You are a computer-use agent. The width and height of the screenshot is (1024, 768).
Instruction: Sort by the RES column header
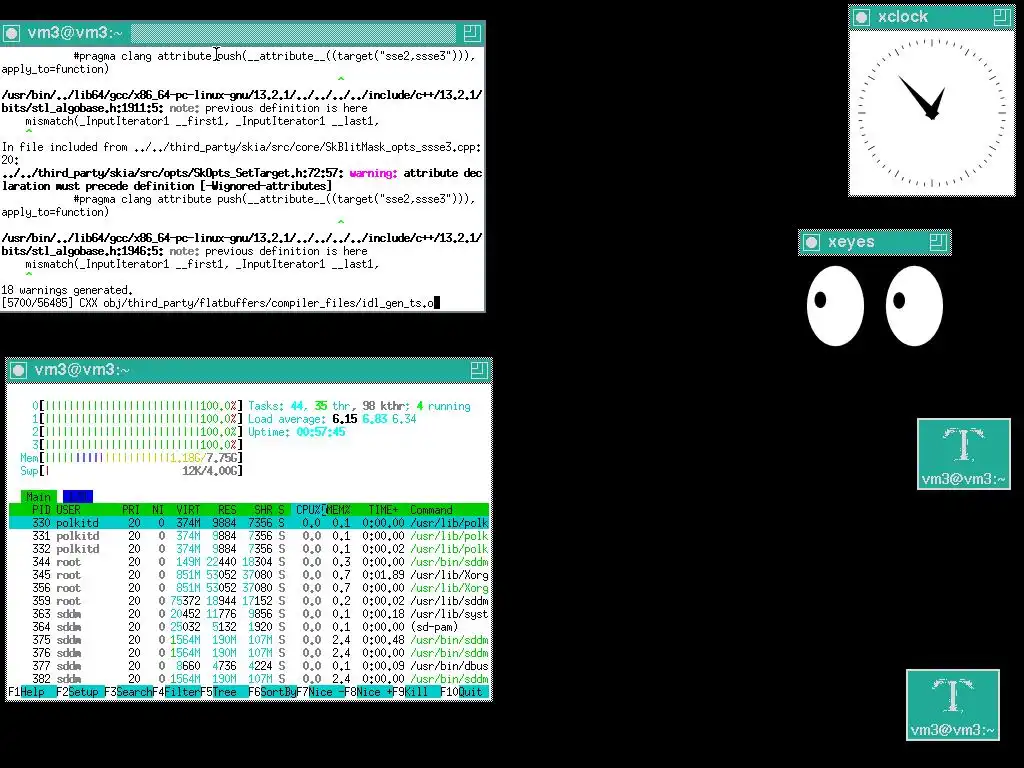(227, 510)
